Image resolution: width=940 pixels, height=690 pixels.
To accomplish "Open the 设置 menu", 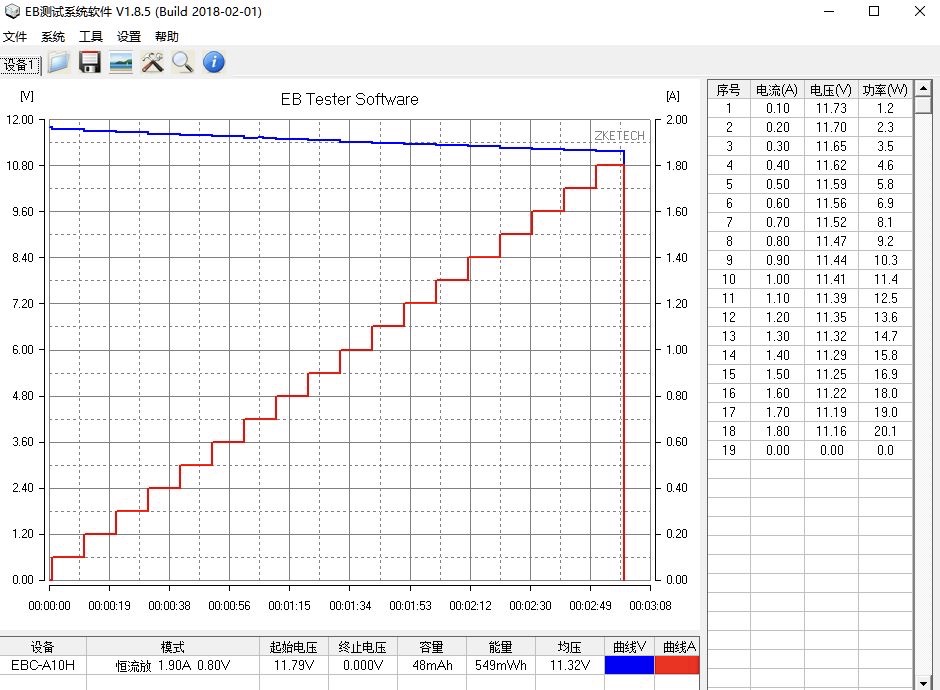I will point(129,37).
